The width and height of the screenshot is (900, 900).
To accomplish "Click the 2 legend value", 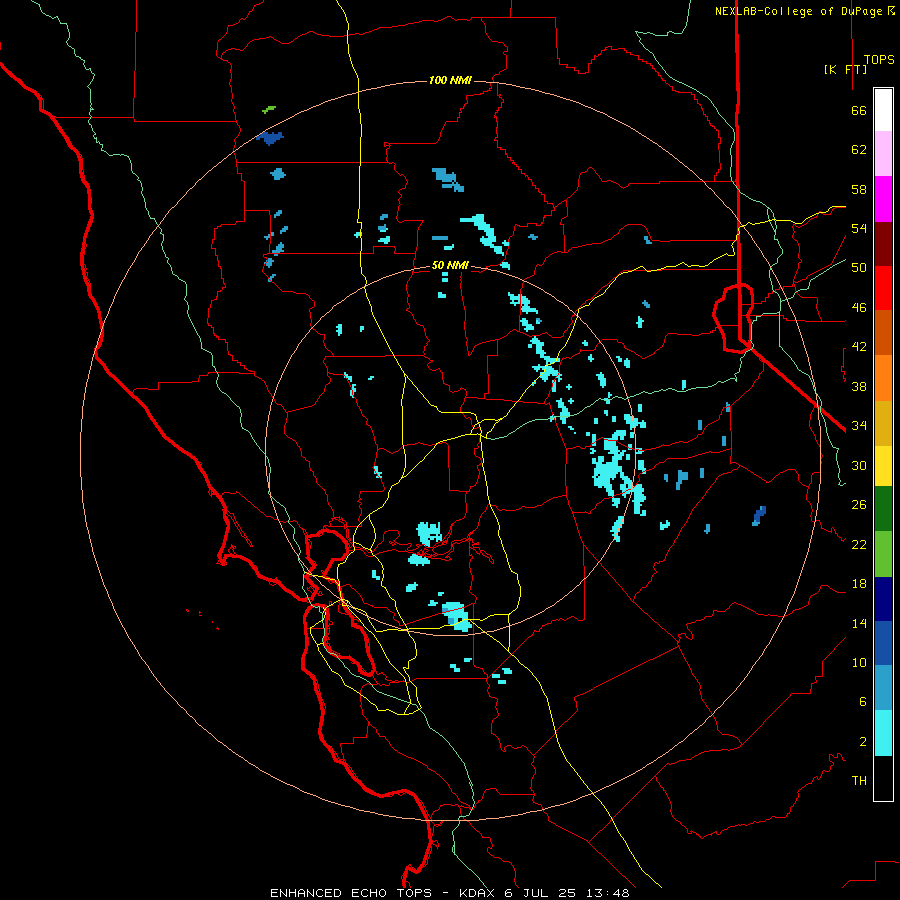I will tap(862, 741).
